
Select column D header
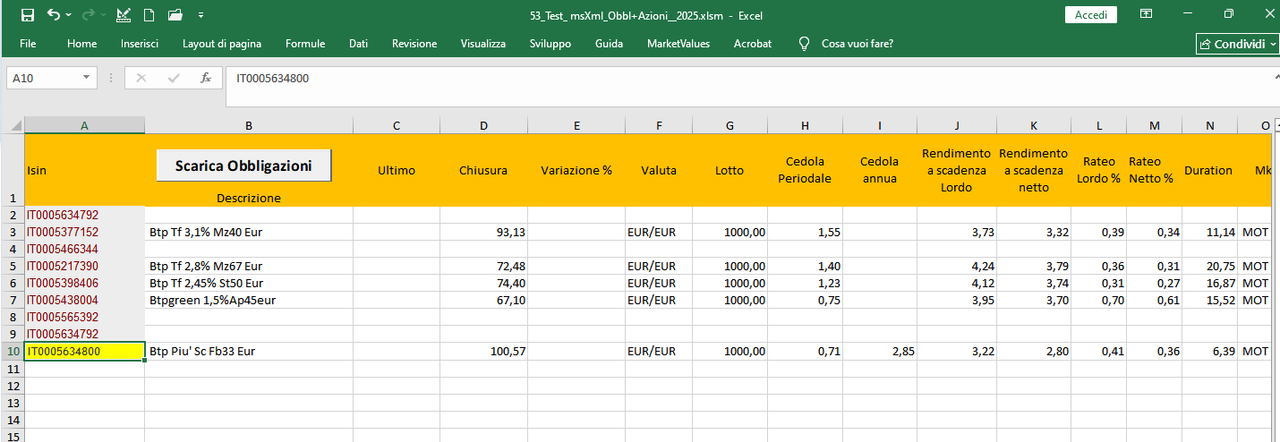click(x=484, y=125)
